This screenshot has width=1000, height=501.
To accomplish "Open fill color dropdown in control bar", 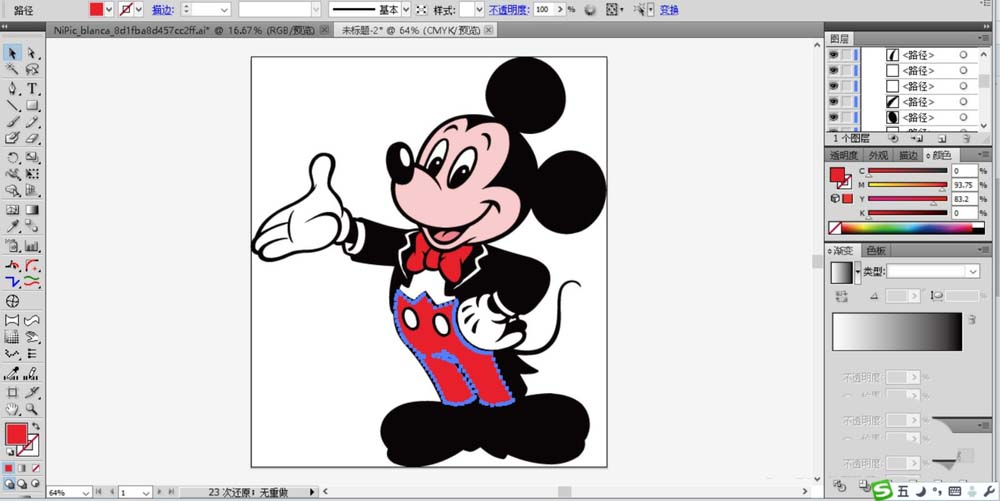I will [108, 10].
